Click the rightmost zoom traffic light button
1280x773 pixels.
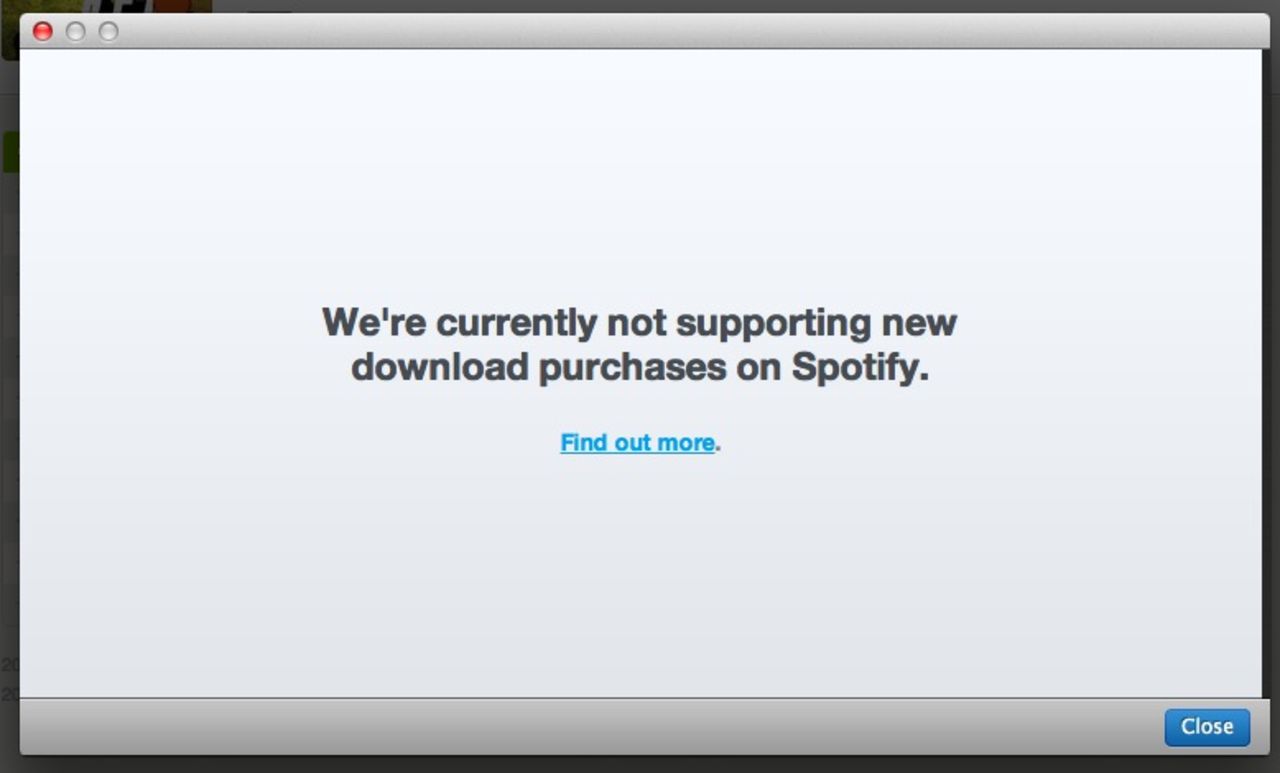[x=107, y=31]
